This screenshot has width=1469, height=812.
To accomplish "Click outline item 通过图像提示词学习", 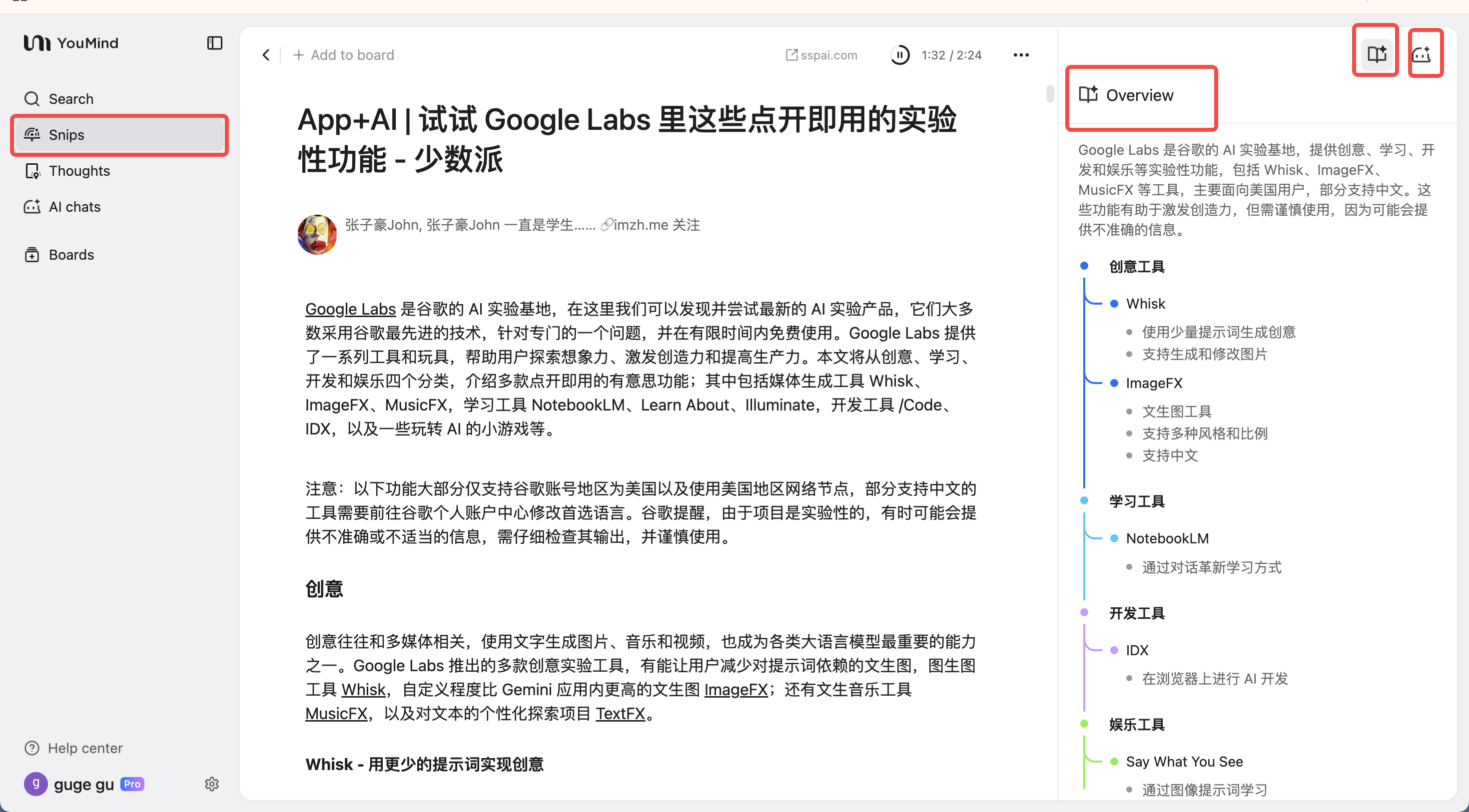I will tap(1204, 790).
